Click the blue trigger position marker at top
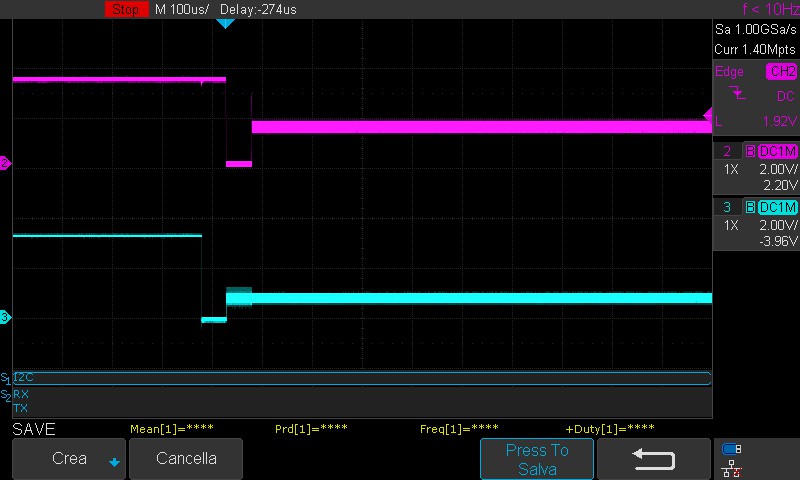The image size is (800, 480). pos(225,22)
